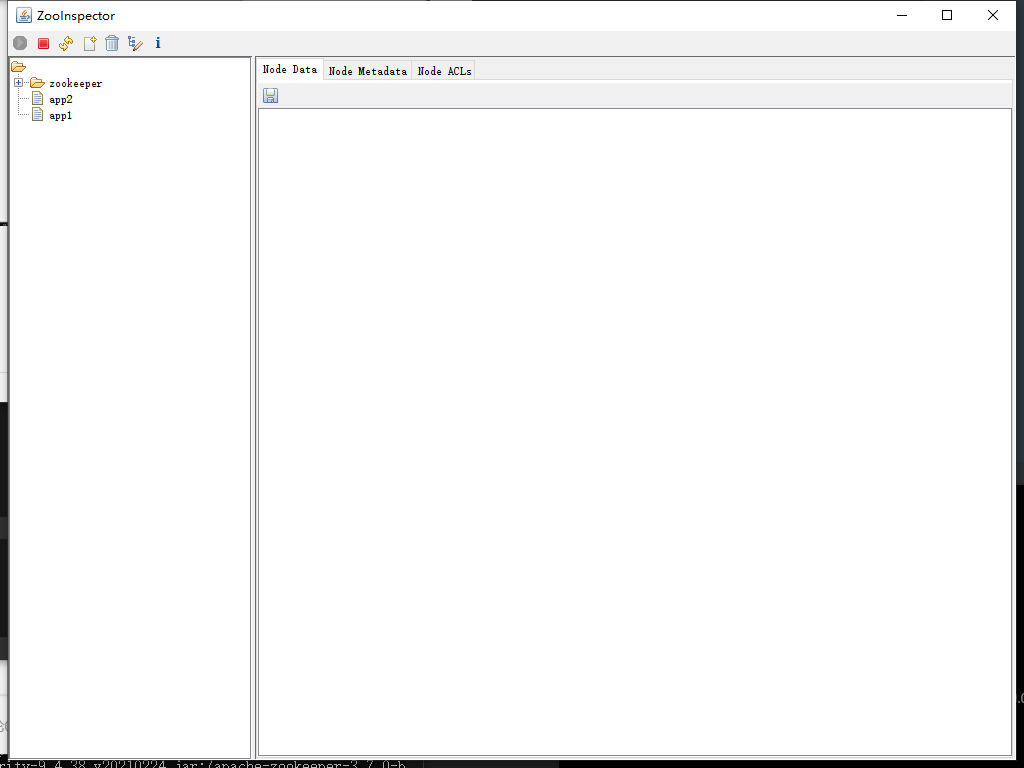
Task: Click the divider between tree and data panels
Action: click(x=254, y=400)
